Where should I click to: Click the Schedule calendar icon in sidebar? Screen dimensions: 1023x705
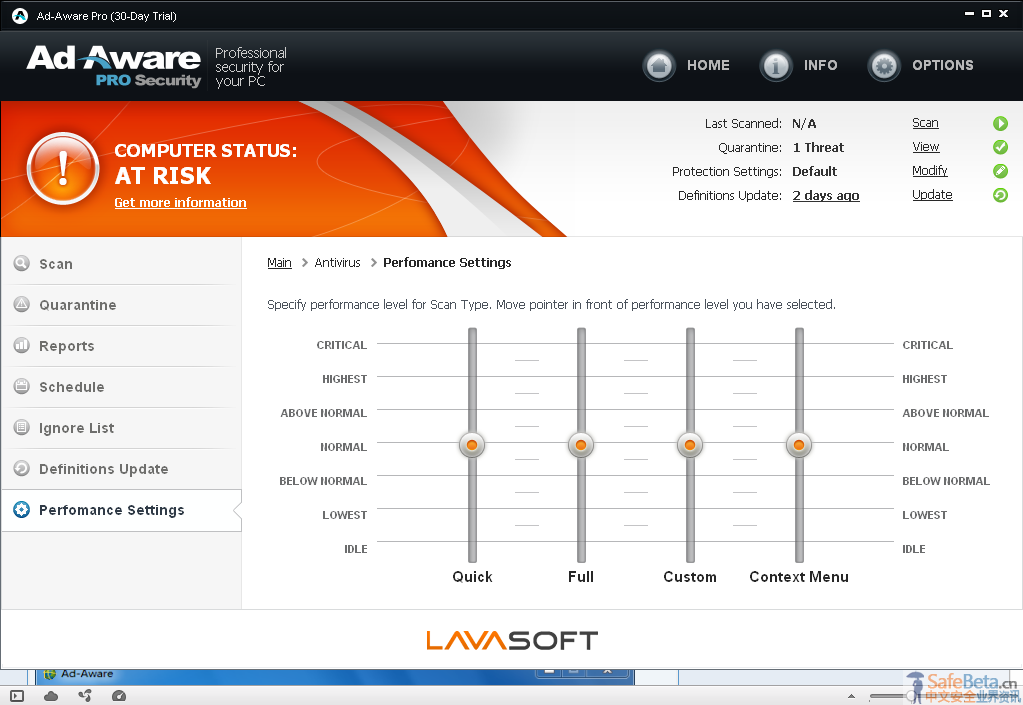click(x=22, y=386)
